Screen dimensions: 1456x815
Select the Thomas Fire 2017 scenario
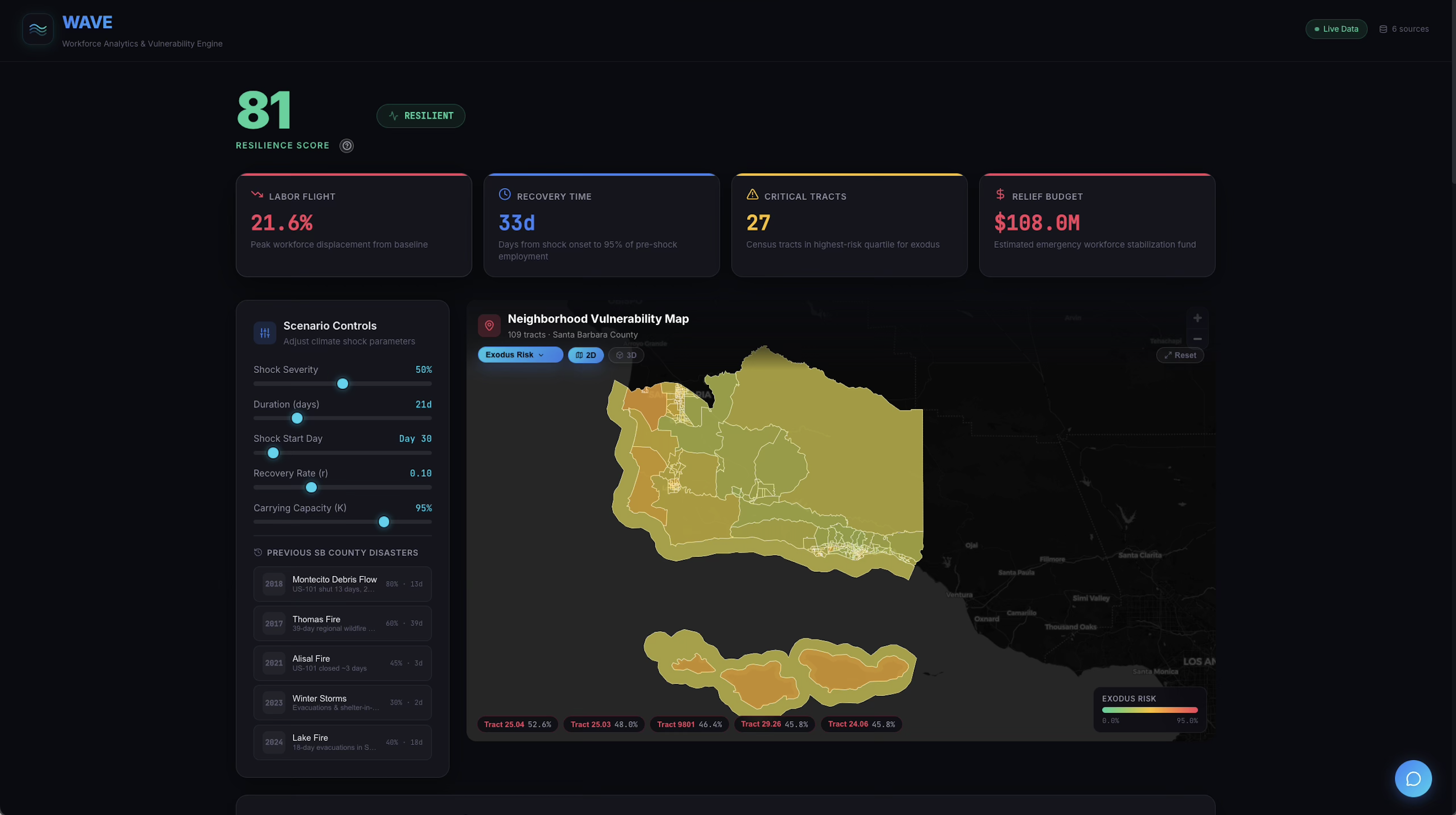[342, 623]
